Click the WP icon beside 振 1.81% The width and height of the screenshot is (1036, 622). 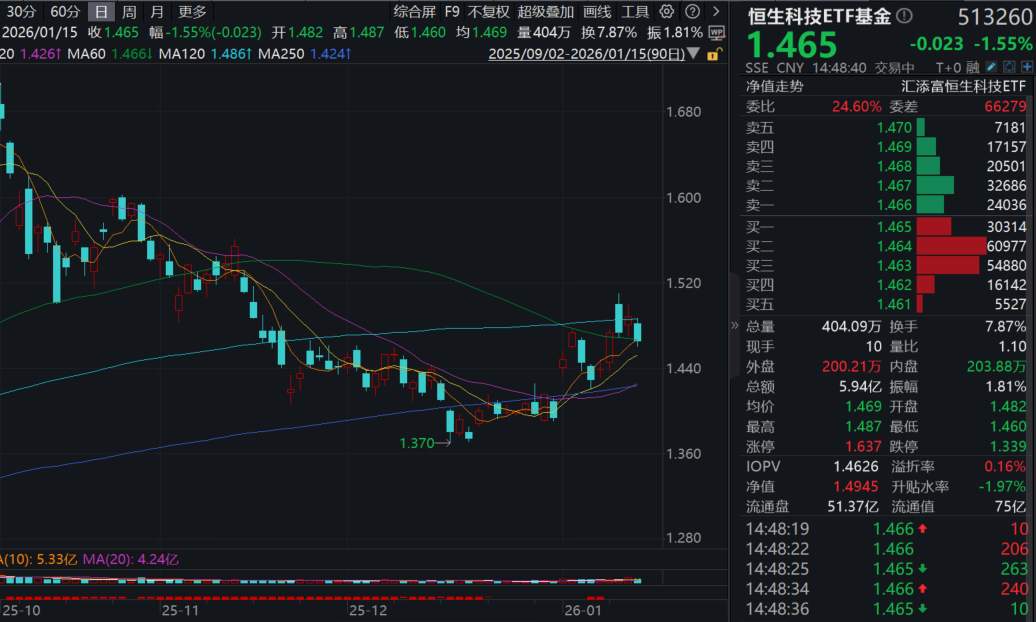(716, 32)
